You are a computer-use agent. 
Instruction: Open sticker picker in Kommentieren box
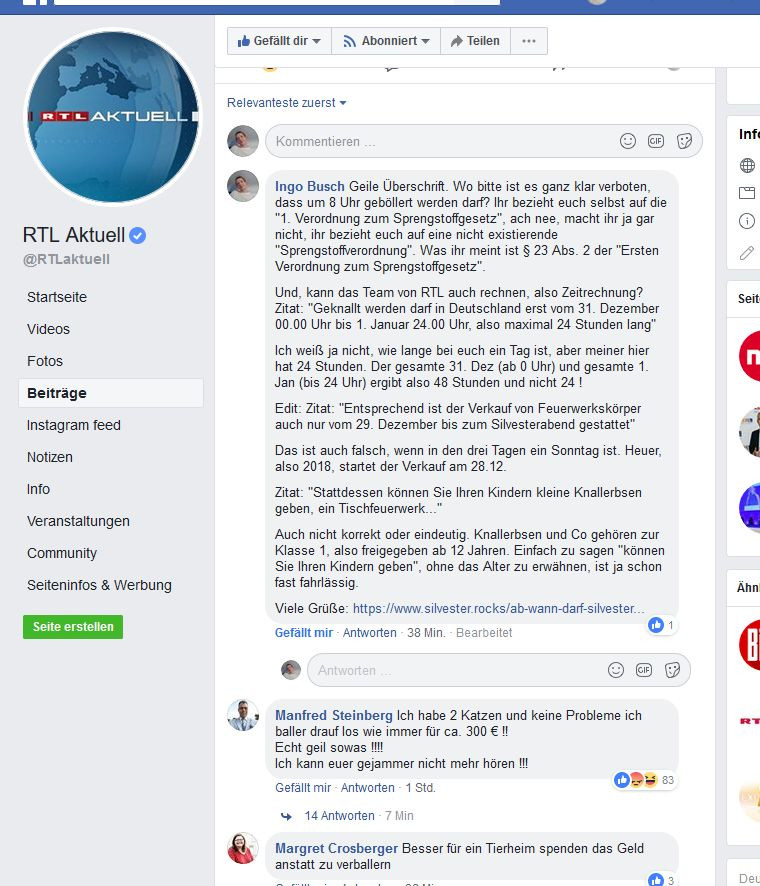684,141
